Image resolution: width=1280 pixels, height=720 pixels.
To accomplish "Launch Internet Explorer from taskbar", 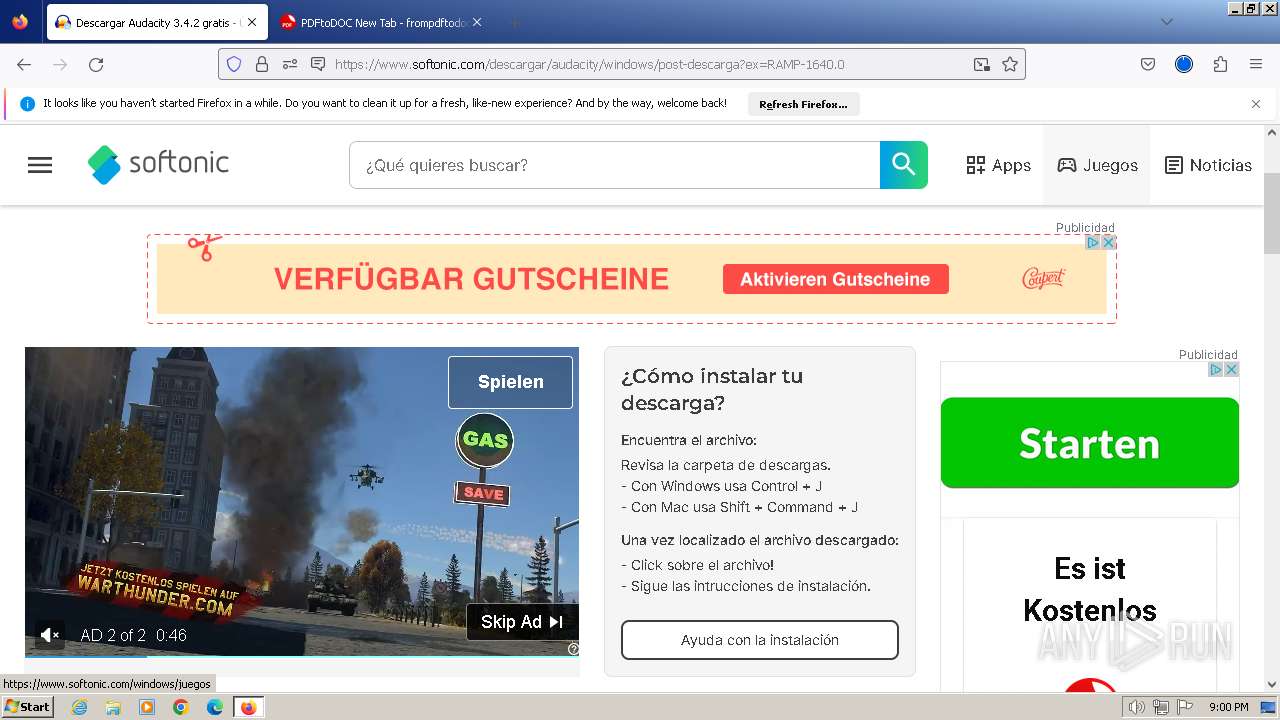I will click(x=79, y=707).
